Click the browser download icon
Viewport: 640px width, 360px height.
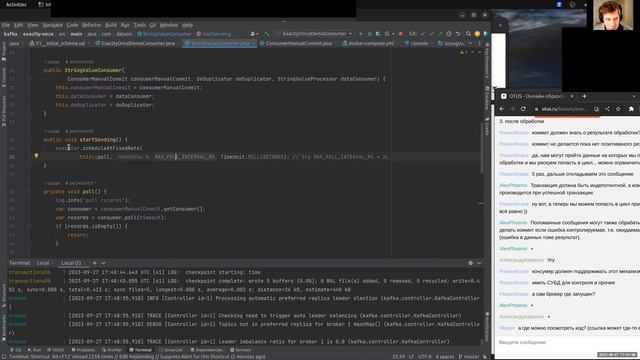click(x=596, y=109)
